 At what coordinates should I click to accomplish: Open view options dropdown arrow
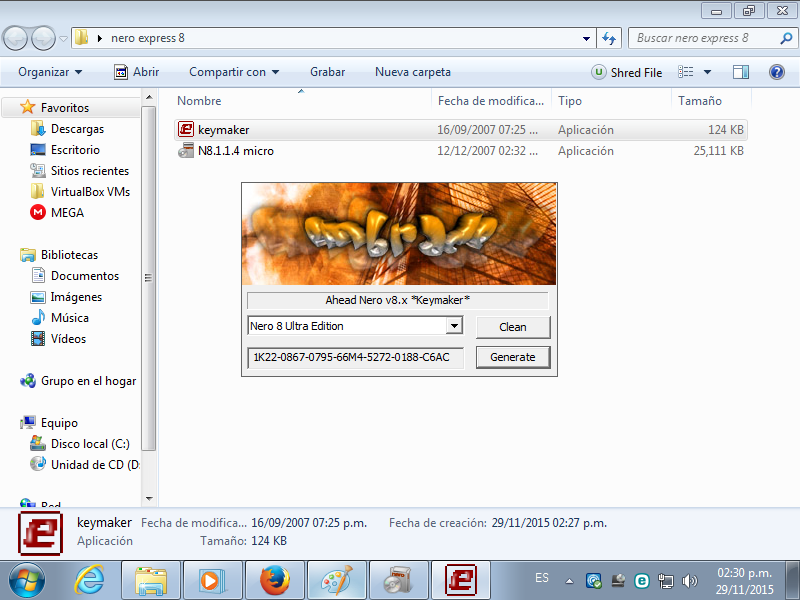[x=708, y=72]
